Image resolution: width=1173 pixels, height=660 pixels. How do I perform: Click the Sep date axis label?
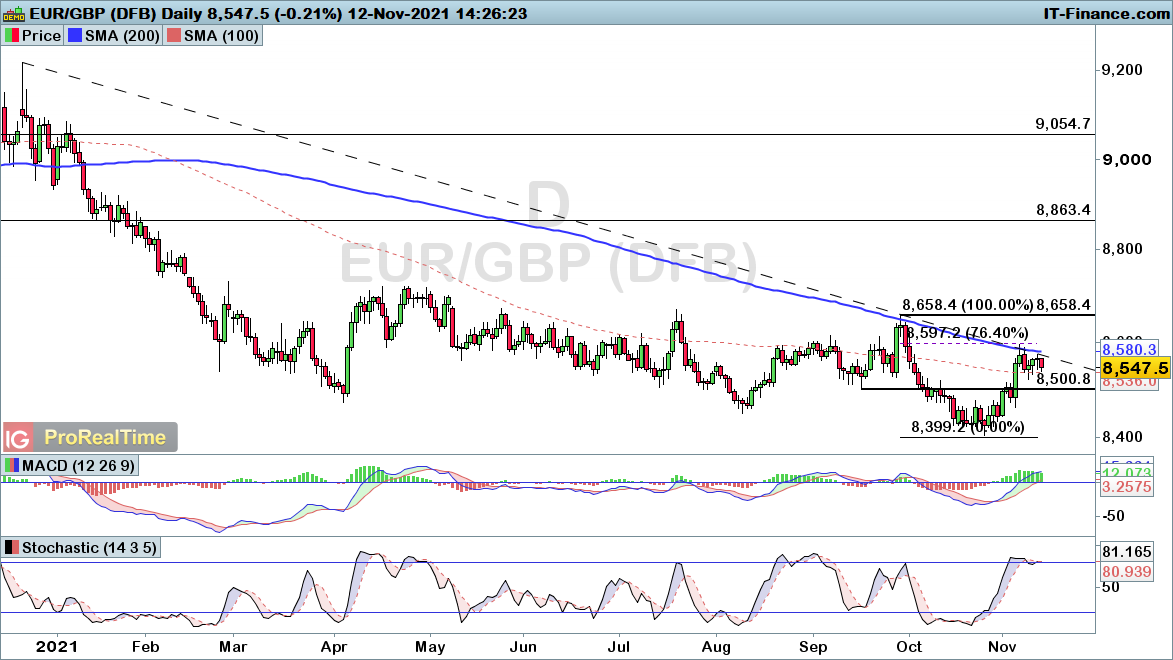813,647
